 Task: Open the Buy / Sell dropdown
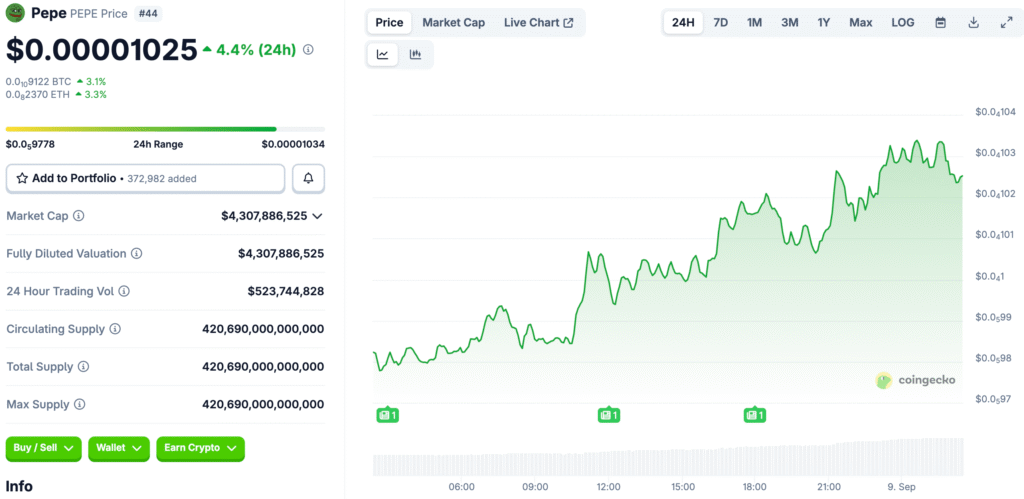44,449
